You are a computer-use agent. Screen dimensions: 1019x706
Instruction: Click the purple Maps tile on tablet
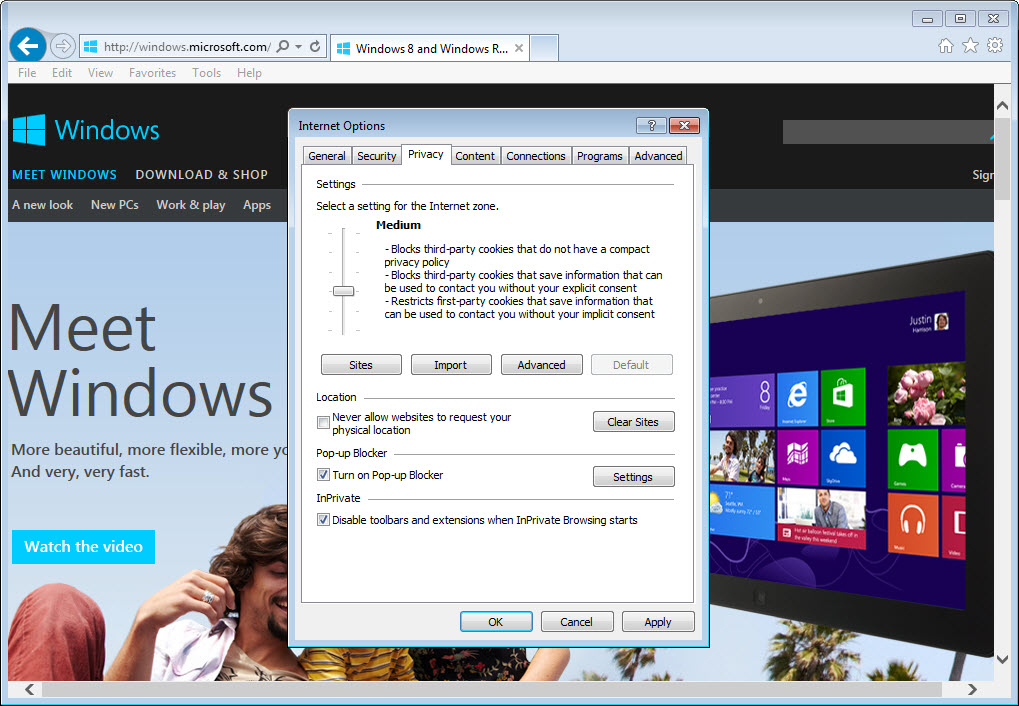click(x=797, y=456)
